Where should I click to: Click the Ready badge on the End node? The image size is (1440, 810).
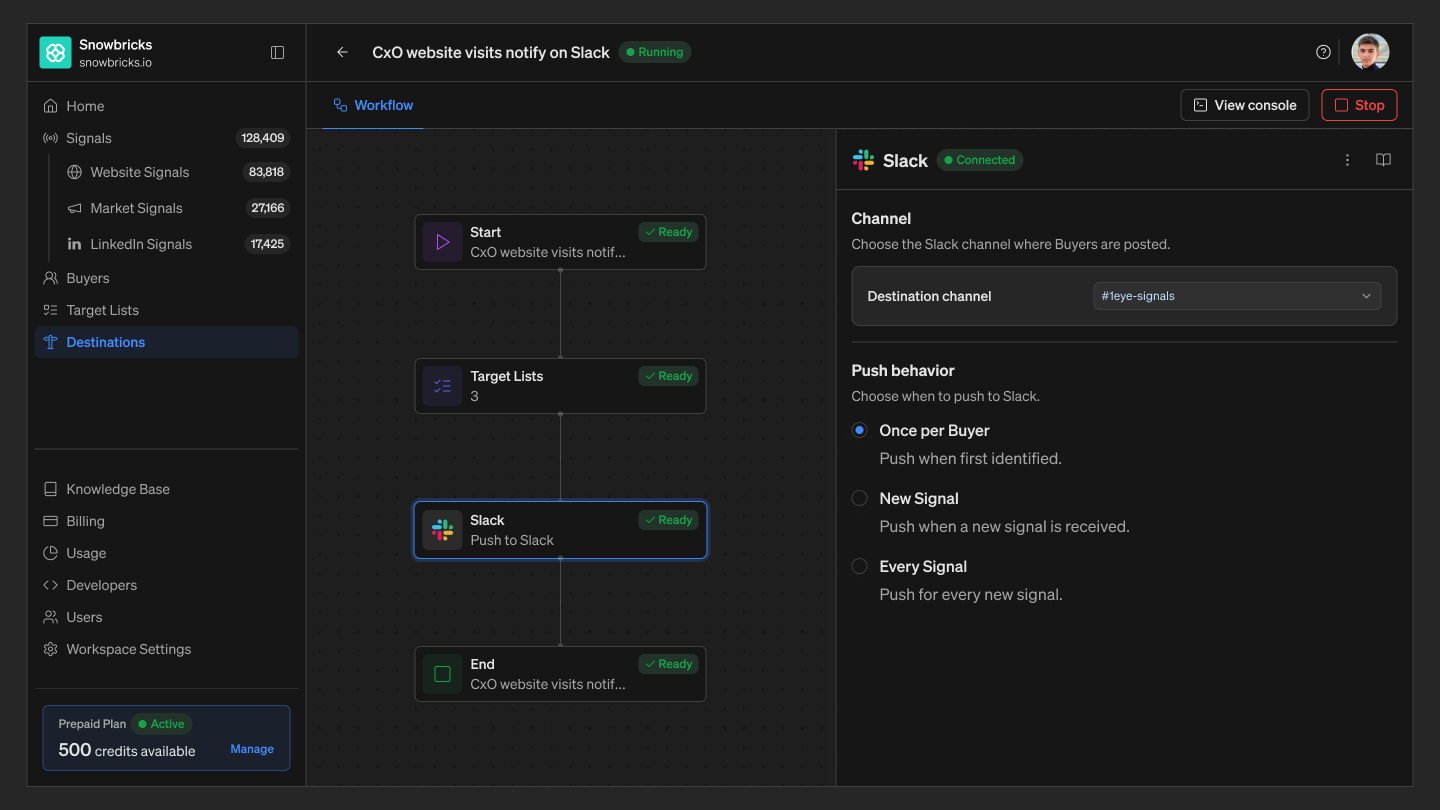[x=668, y=664]
